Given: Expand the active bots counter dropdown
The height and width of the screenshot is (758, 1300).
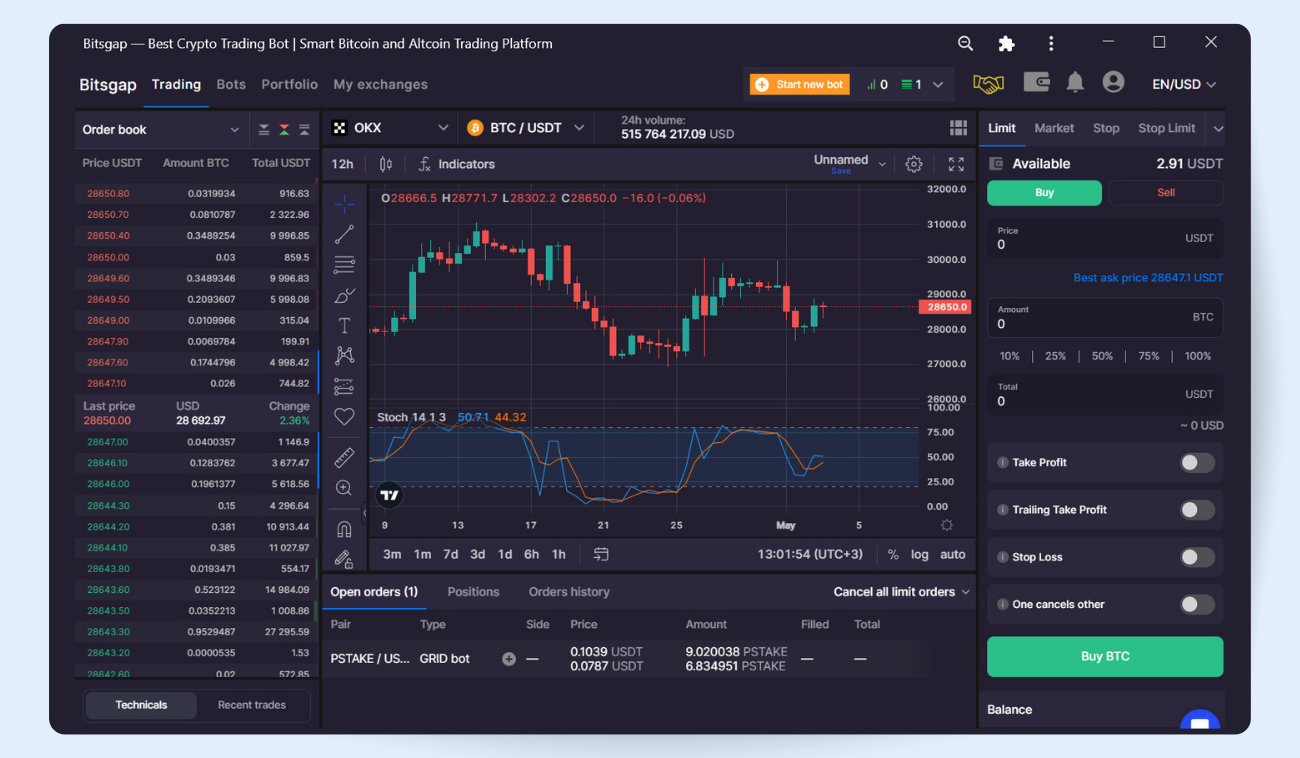Looking at the screenshot, I should click(938, 85).
